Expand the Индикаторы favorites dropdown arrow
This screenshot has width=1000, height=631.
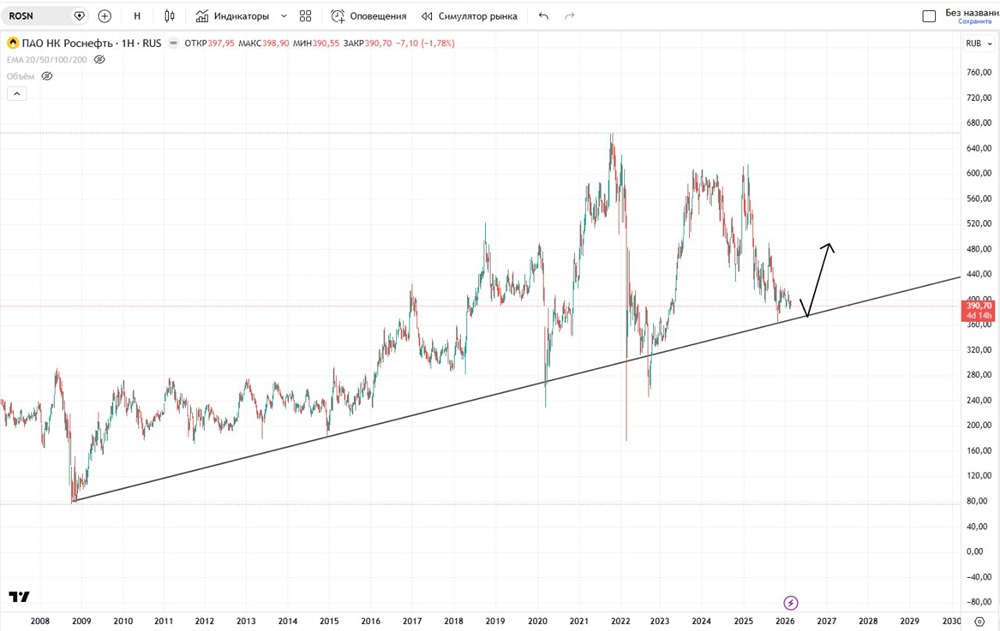point(284,16)
